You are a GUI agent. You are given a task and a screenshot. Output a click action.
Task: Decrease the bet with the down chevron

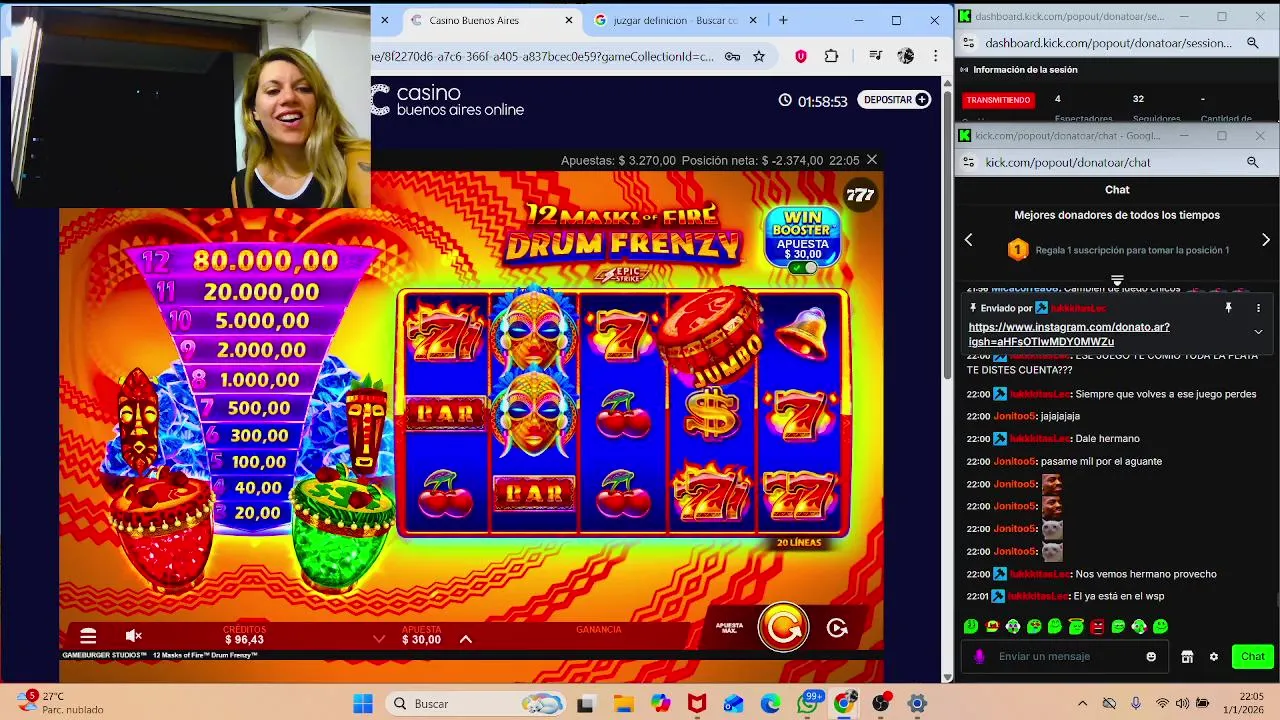[379, 639]
